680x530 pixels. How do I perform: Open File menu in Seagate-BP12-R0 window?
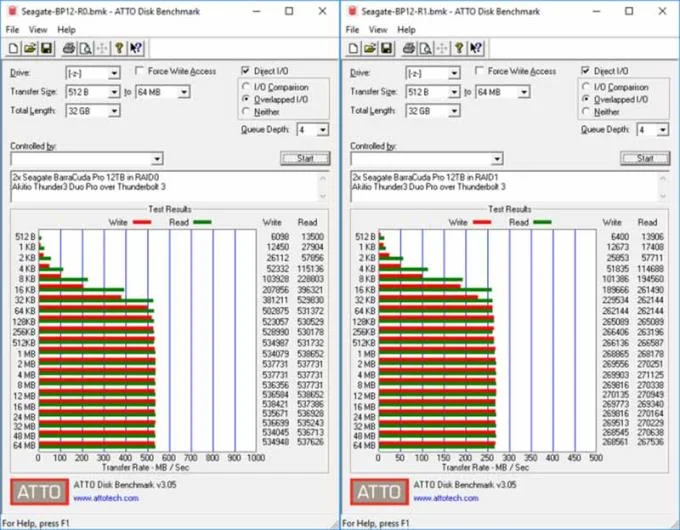[x=12, y=29]
